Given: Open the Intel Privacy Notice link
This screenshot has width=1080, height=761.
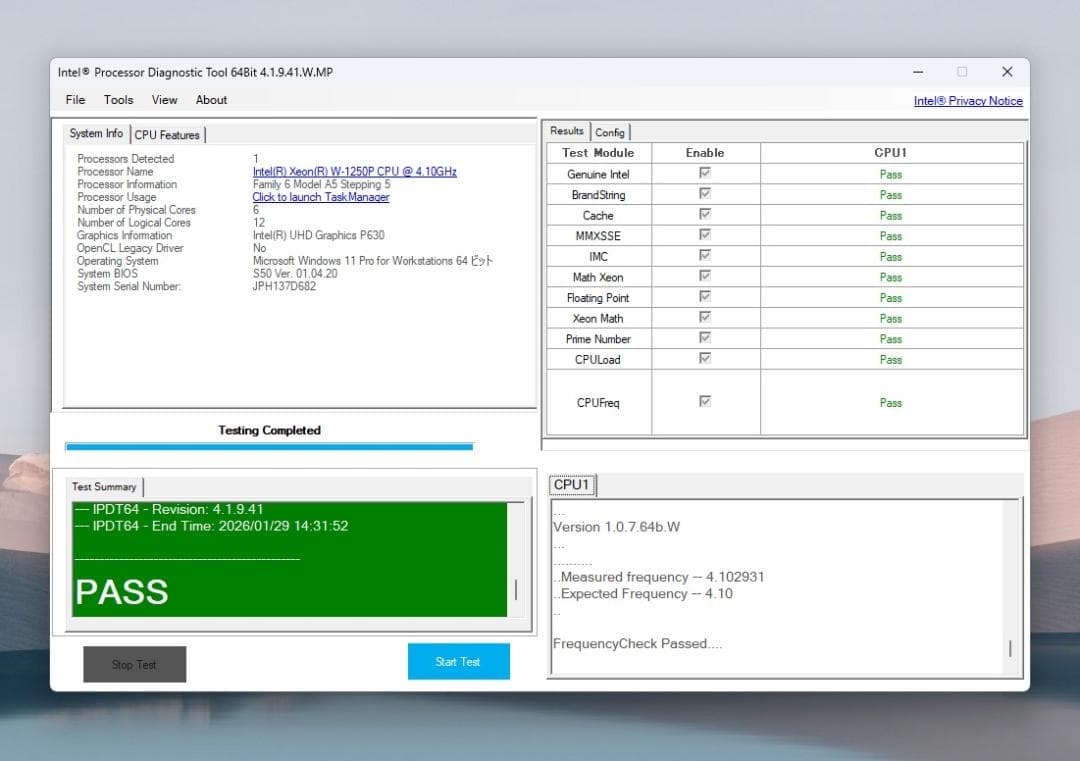Looking at the screenshot, I should [968, 100].
